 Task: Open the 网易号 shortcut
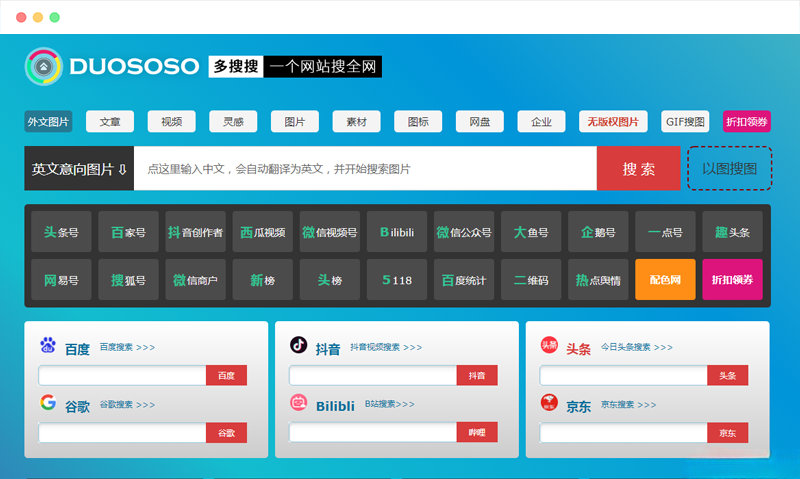[61, 280]
